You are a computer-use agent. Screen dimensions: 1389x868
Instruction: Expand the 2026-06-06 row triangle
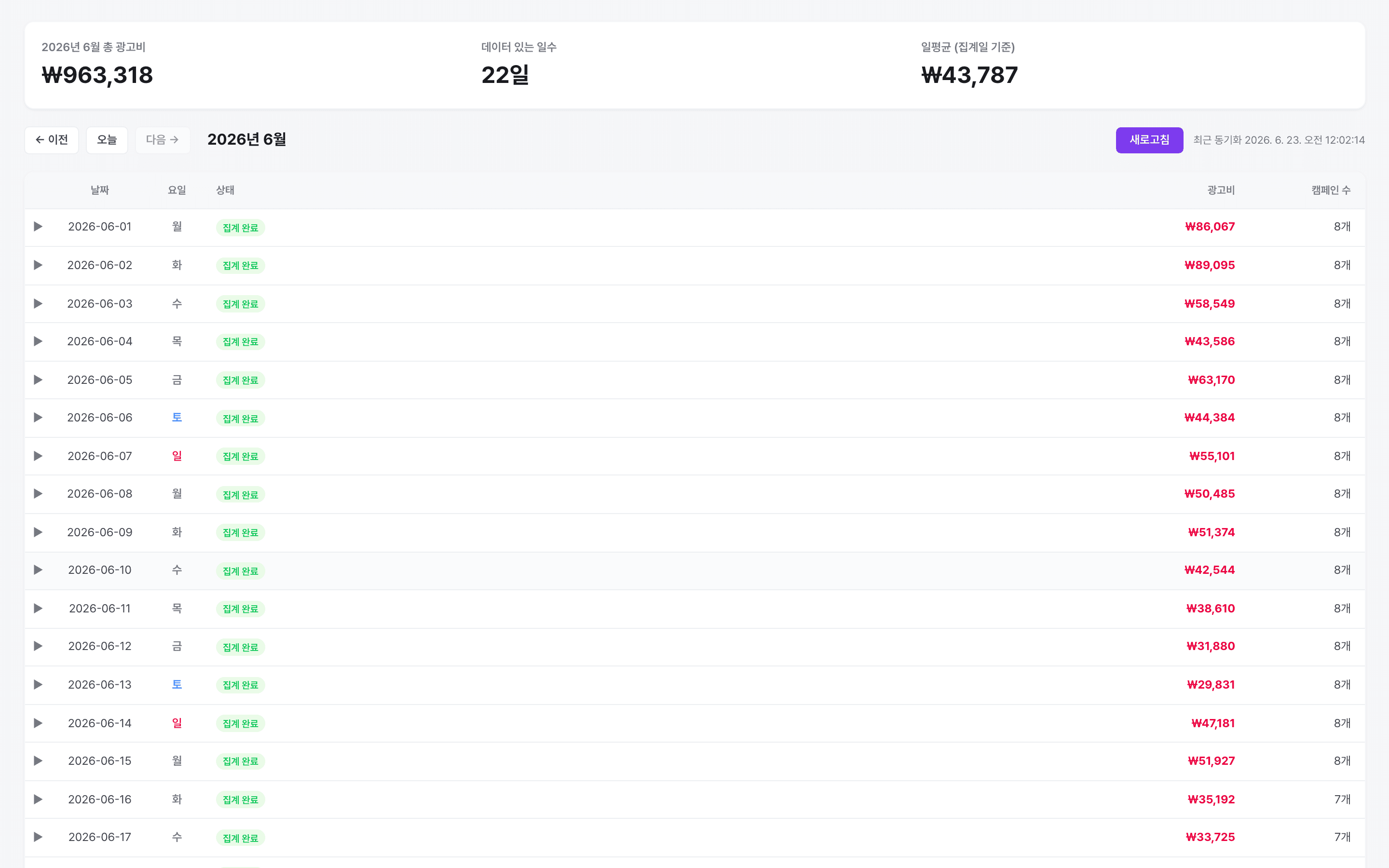(38, 418)
